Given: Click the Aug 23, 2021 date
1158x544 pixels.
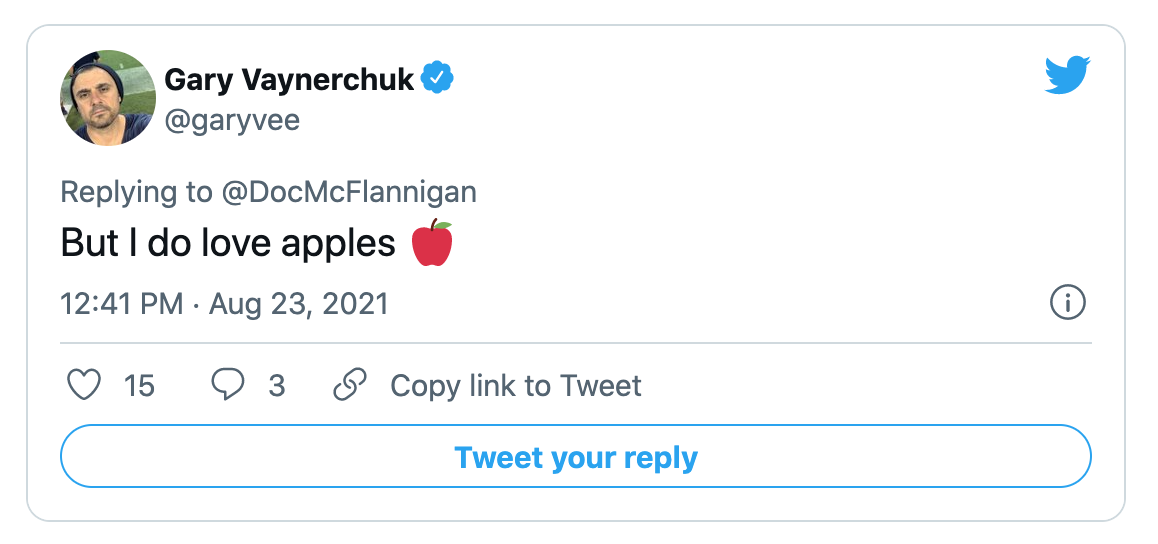Looking at the screenshot, I should click(x=298, y=303).
